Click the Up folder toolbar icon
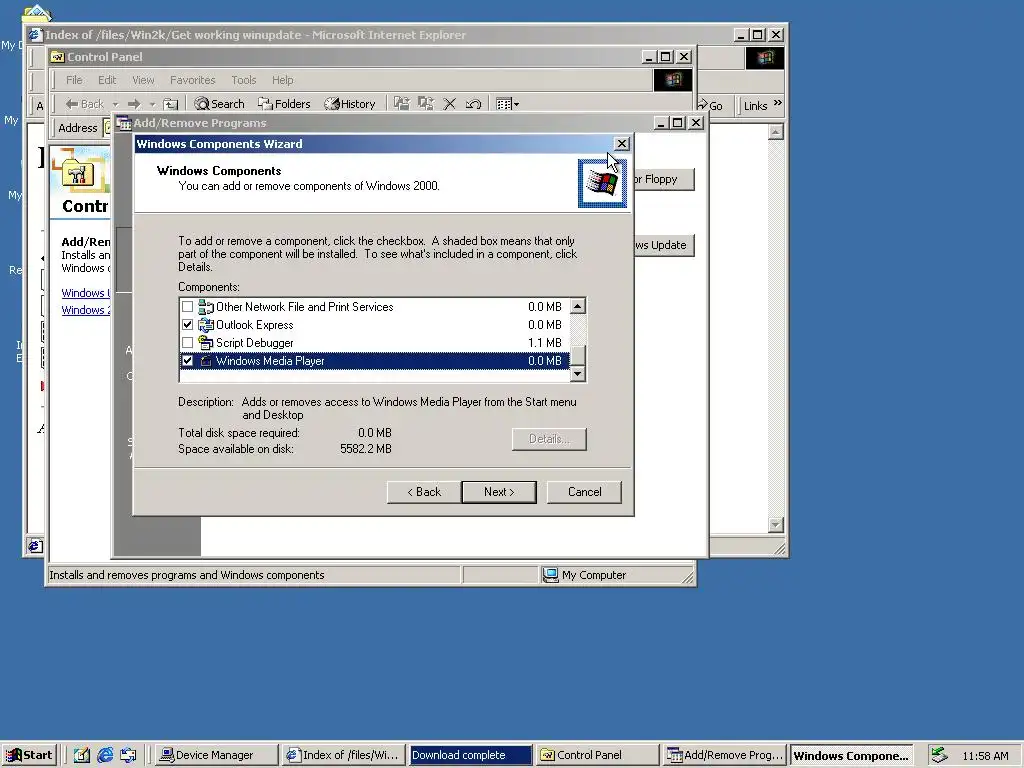 pyautogui.click(x=170, y=104)
